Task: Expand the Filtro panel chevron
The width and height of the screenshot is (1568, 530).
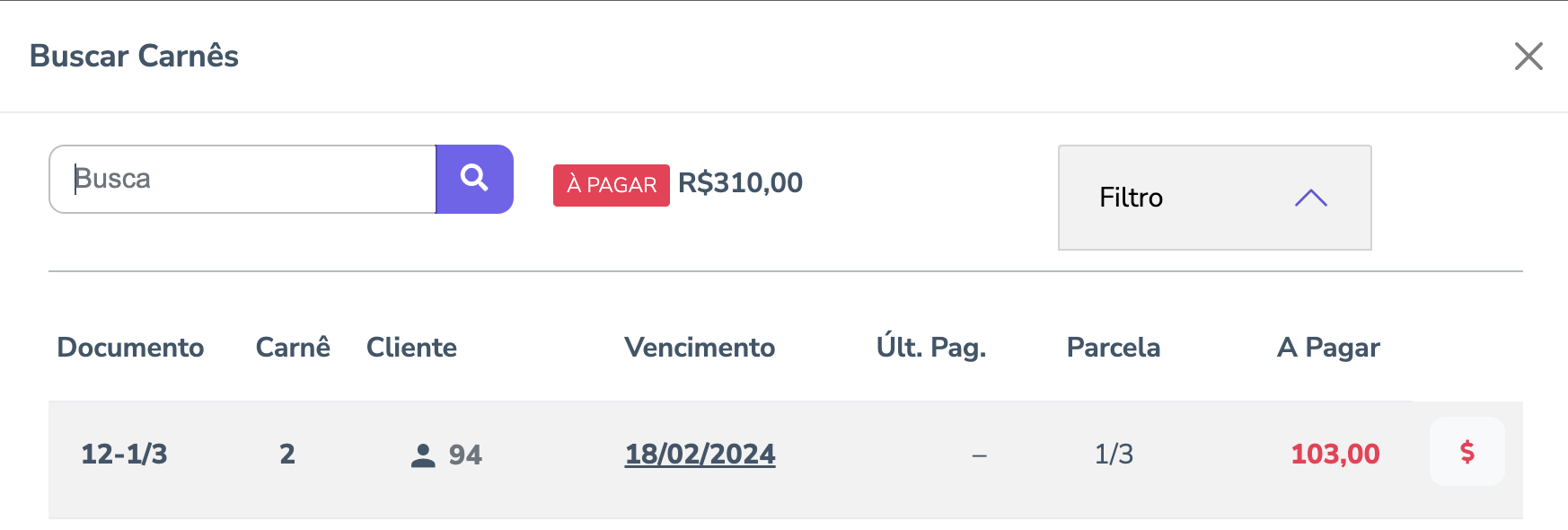Action: pyautogui.click(x=1310, y=198)
